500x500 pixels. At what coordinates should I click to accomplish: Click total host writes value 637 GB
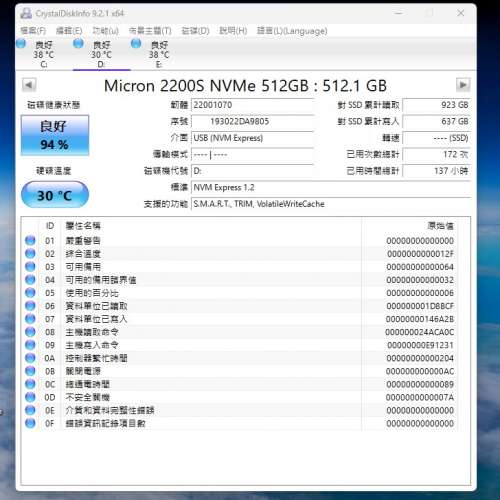coord(436,121)
